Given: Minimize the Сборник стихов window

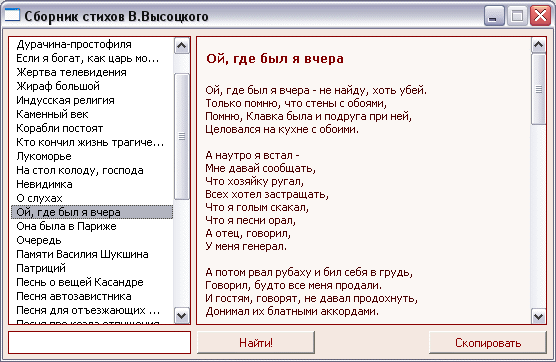Looking at the screenshot, I should pyautogui.click(x=494, y=16).
